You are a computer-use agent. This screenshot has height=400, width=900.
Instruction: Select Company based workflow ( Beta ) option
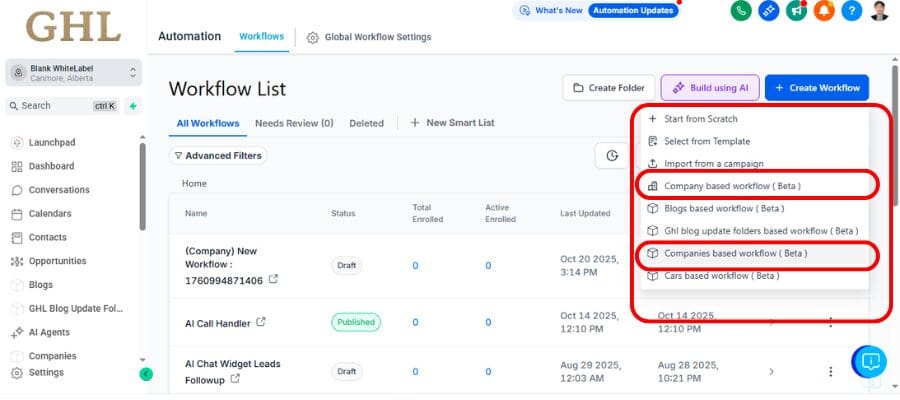click(x=734, y=186)
